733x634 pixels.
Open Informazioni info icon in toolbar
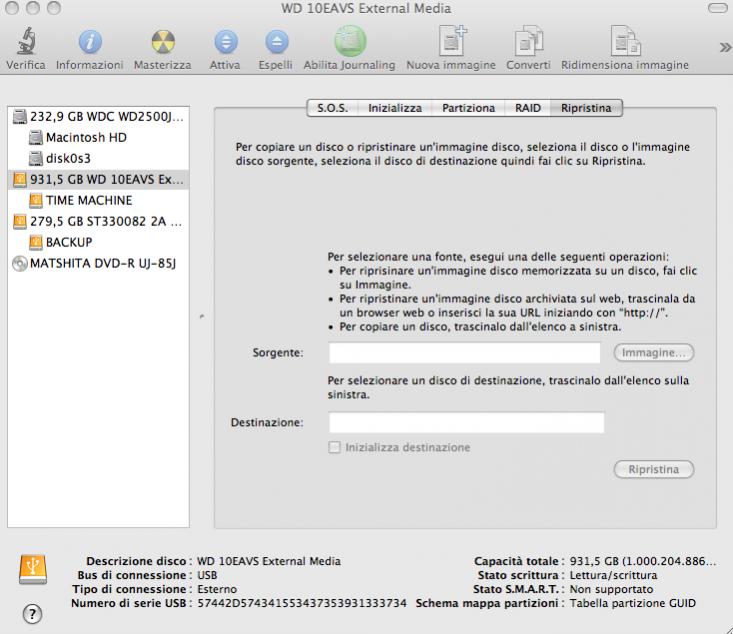point(90,42)
